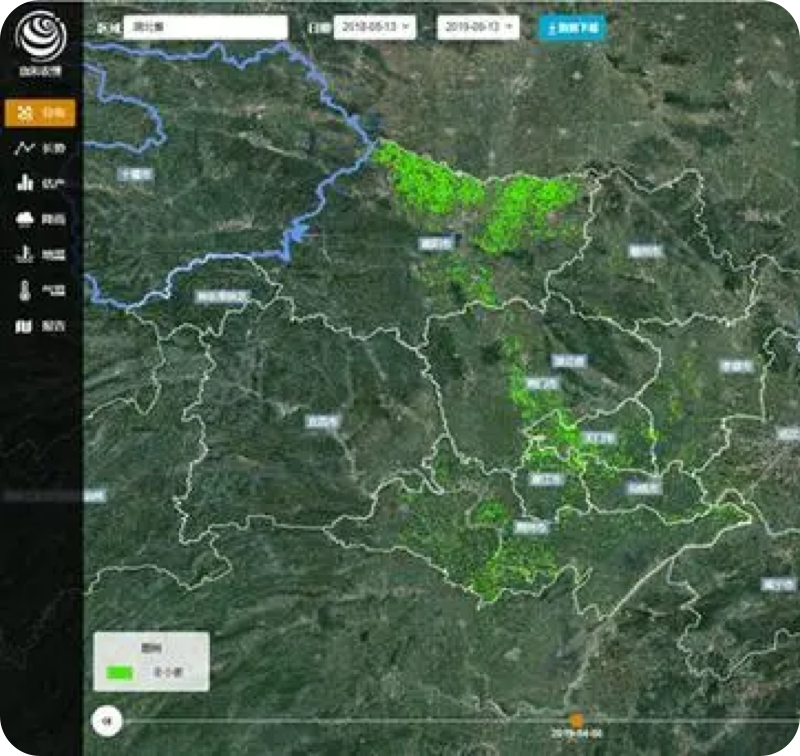Expand the start date dropdown 2018-08-13
The height and width of the screenshot is (756, 800).
[375, 27]
